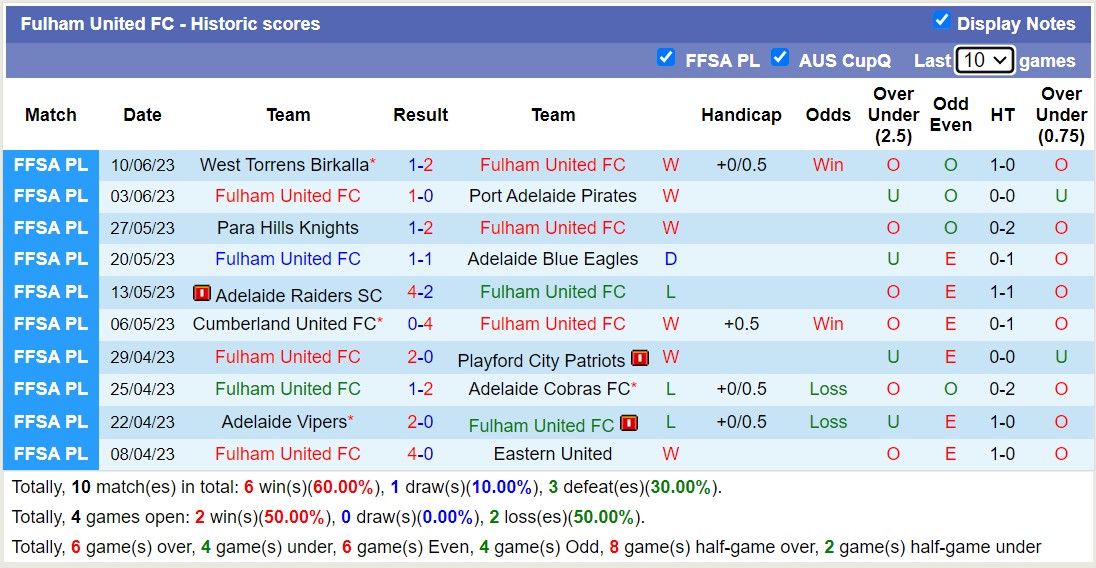Toggle the Display Notes checkbox
The image size is (1096, 568).
pyautogui.click(x=942, y=21)
